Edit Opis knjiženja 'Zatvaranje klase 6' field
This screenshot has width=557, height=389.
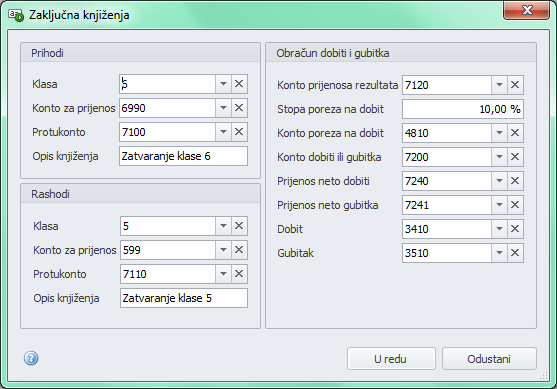point(183,156)
